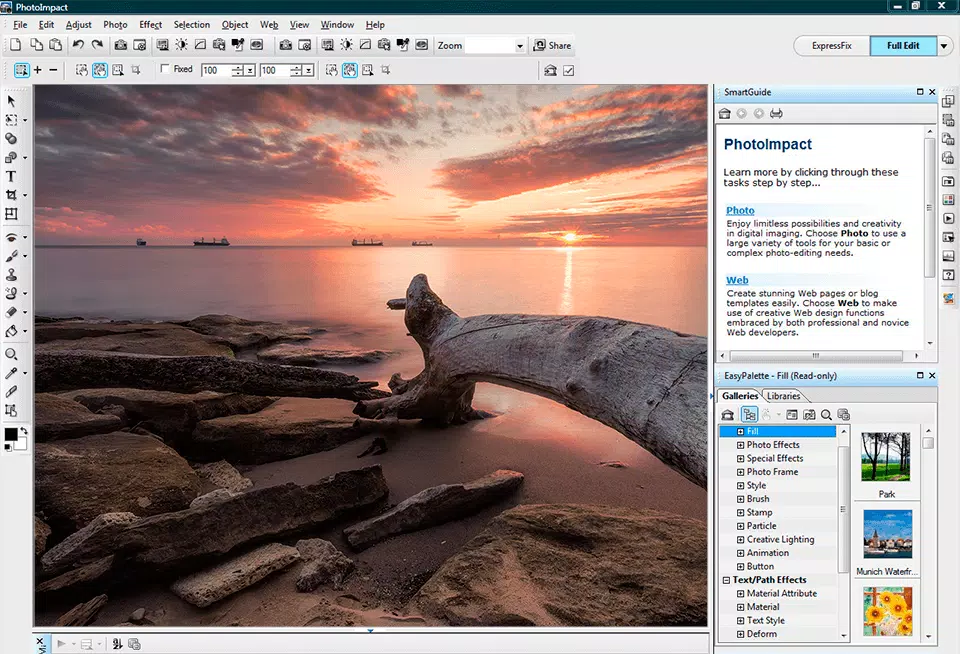Click the New document icon
960x654 pixels.
15,45
